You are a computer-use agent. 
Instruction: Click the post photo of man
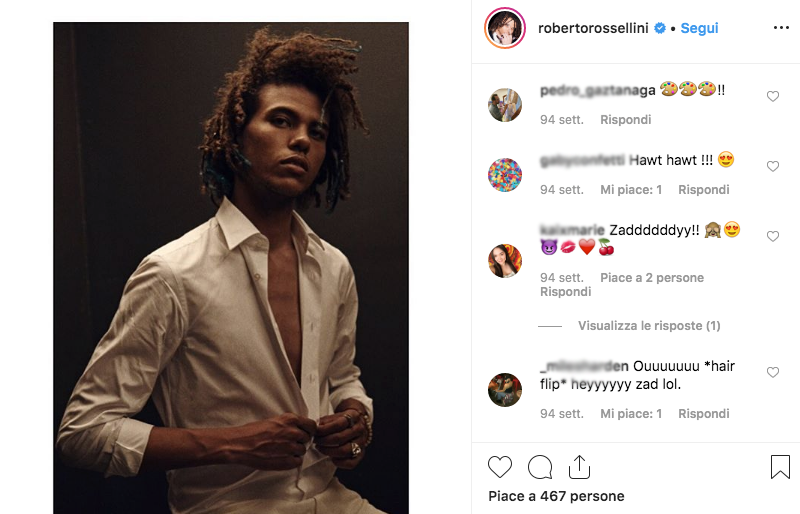pos(231,268)
